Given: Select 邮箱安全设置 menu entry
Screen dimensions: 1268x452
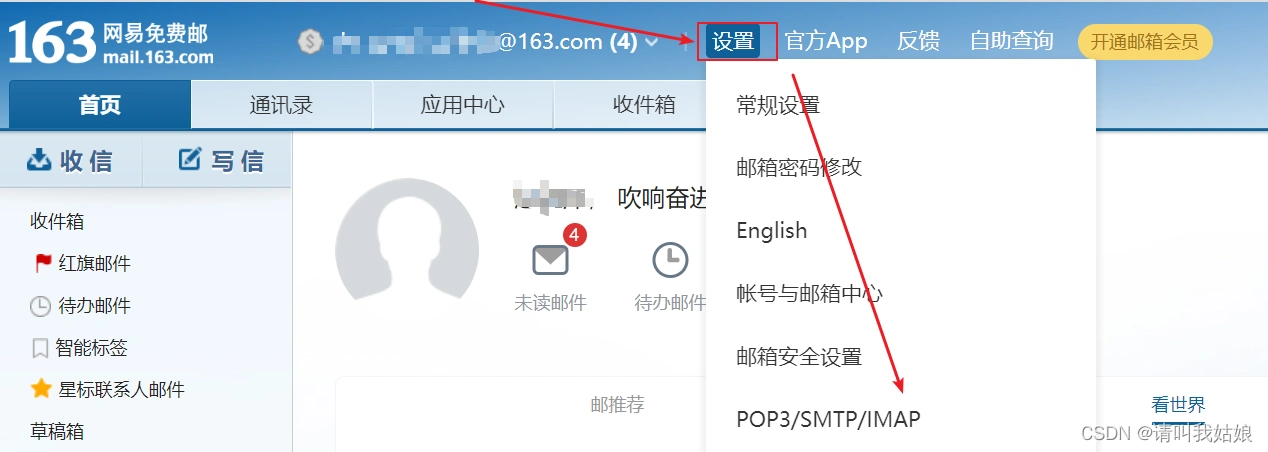Looking at the screenshot, I should coord(799,357).
